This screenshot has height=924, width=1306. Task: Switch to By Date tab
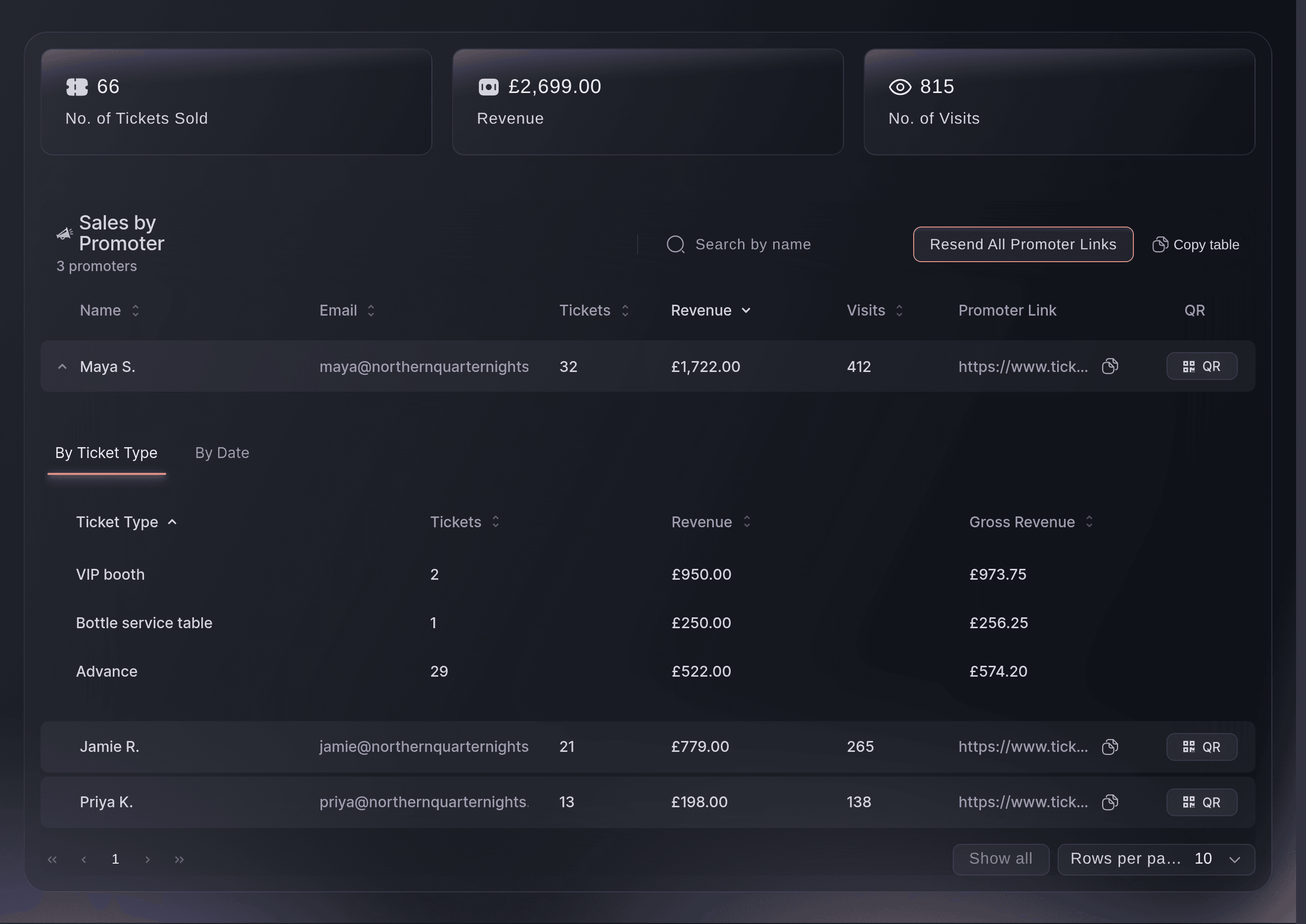pos(222,453)
